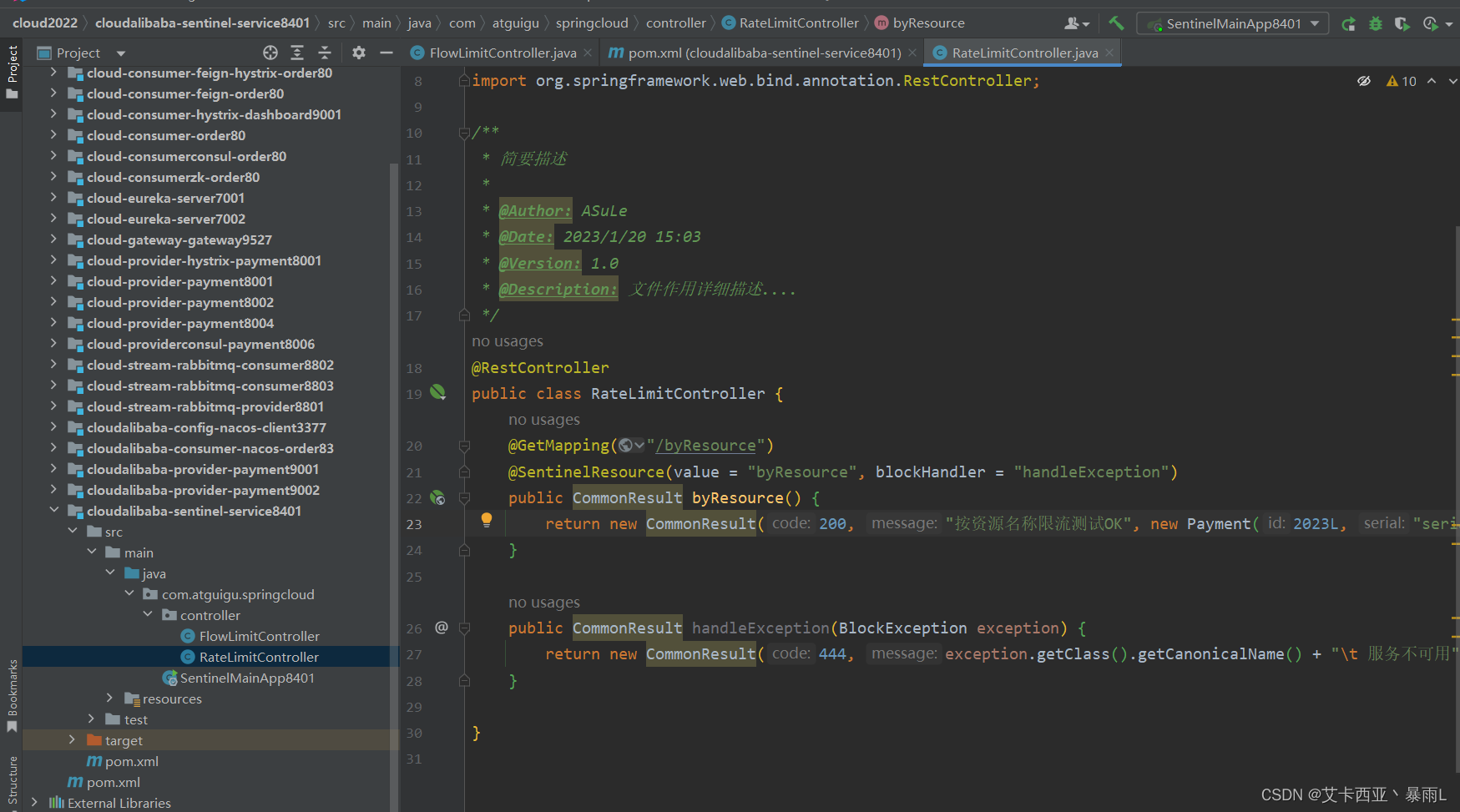Expand cloud-gateway-gateway9527 module

(x=53, y=240)
